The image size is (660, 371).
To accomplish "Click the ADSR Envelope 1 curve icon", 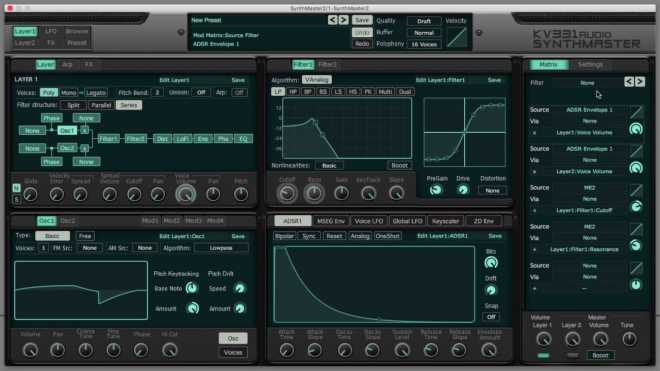I will 636,111.
